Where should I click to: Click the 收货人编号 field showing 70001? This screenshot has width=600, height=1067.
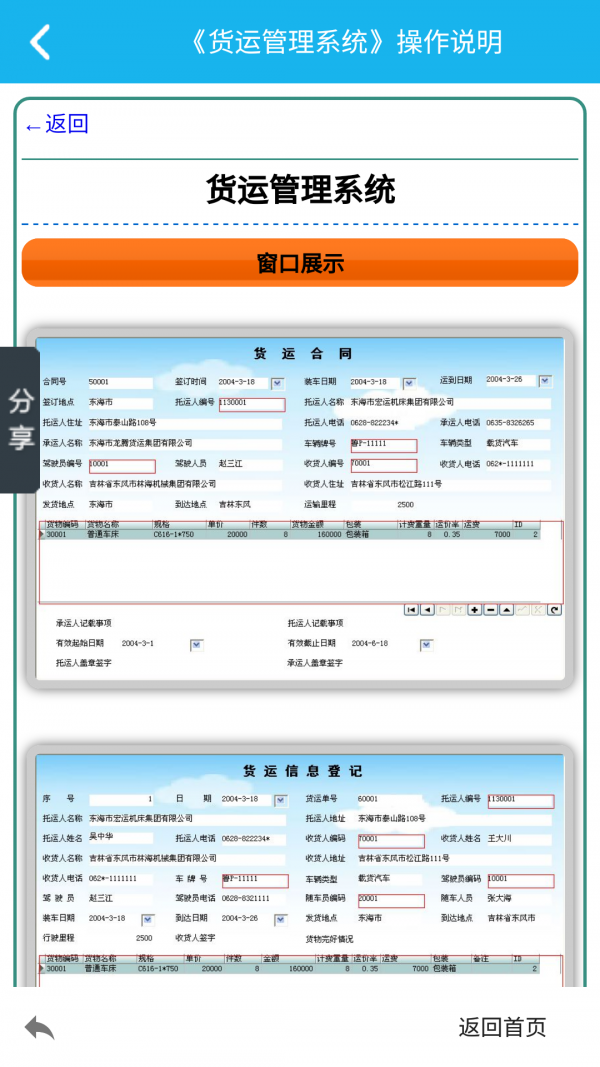click(384, 465)
